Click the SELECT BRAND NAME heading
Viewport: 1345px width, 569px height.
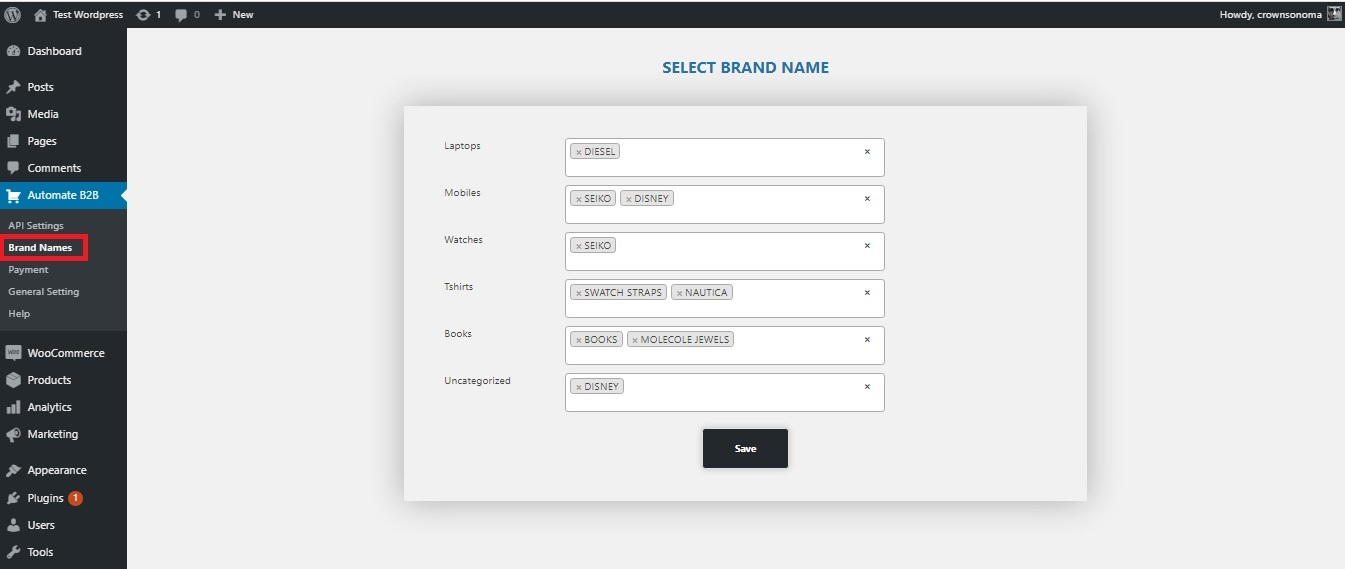(745, 68)
